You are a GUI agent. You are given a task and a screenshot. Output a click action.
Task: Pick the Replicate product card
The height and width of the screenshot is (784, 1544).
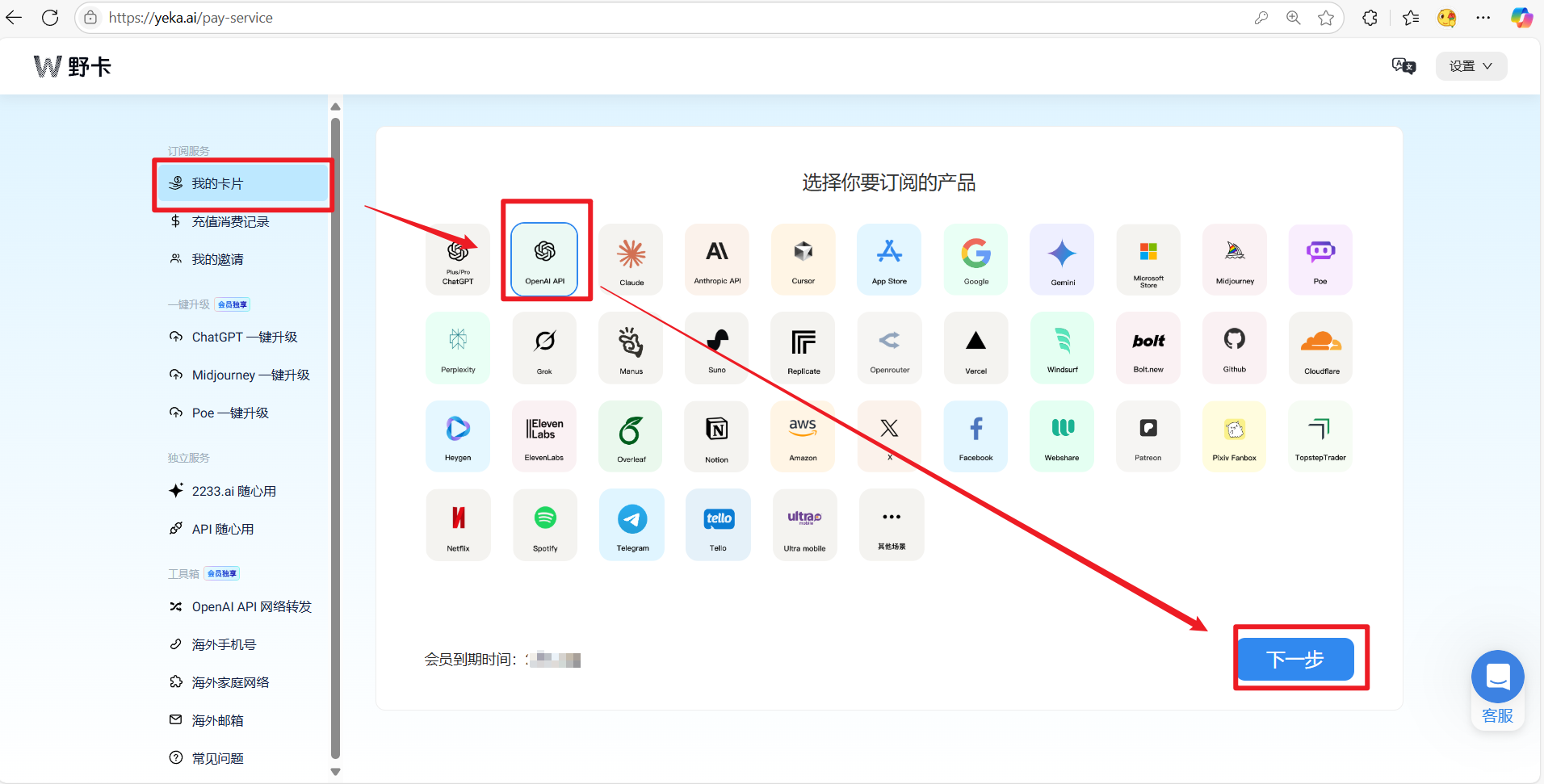[x=803, y=348]
